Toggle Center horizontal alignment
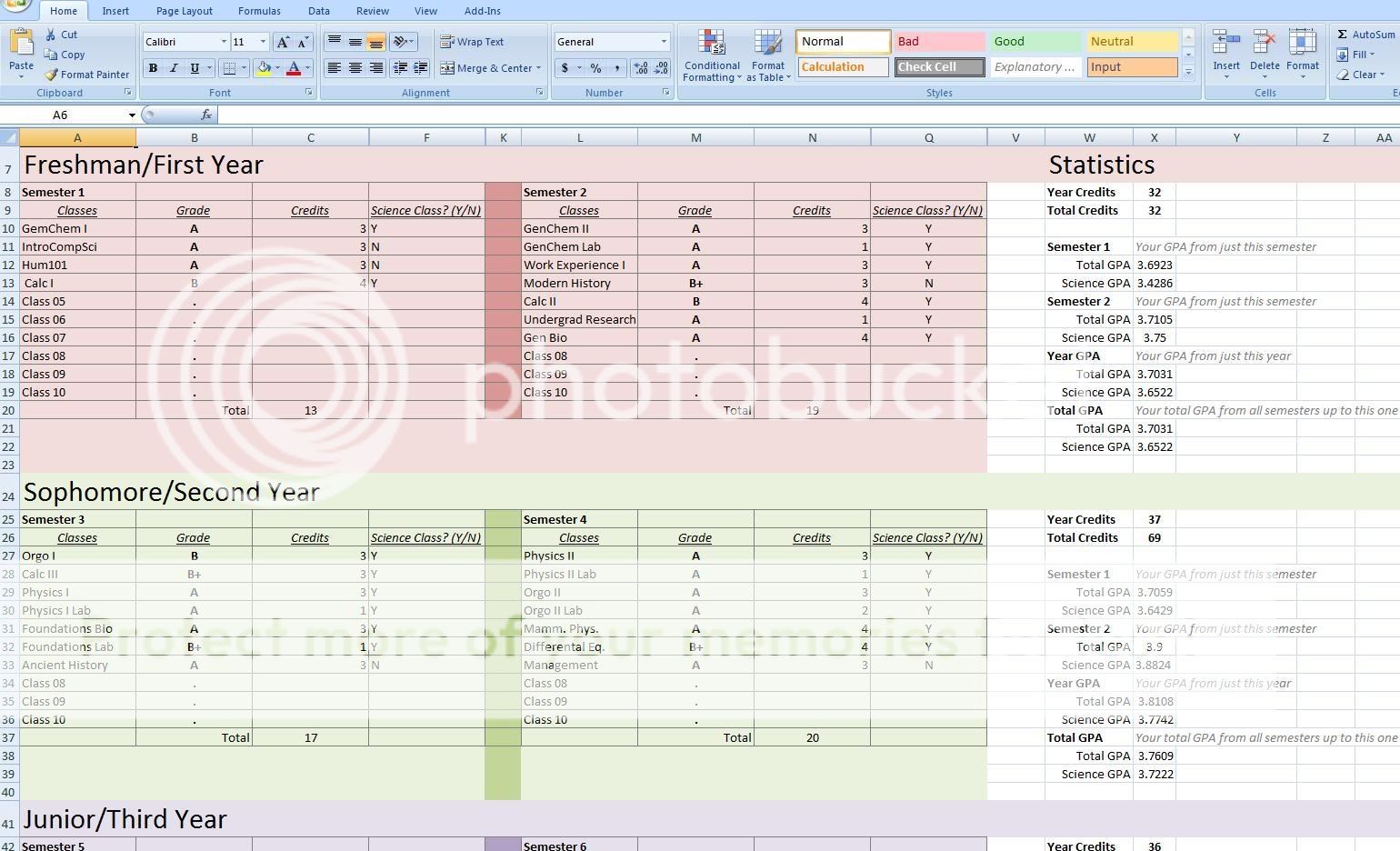Screen dimensions: 1400x851 tap(355, 68)
